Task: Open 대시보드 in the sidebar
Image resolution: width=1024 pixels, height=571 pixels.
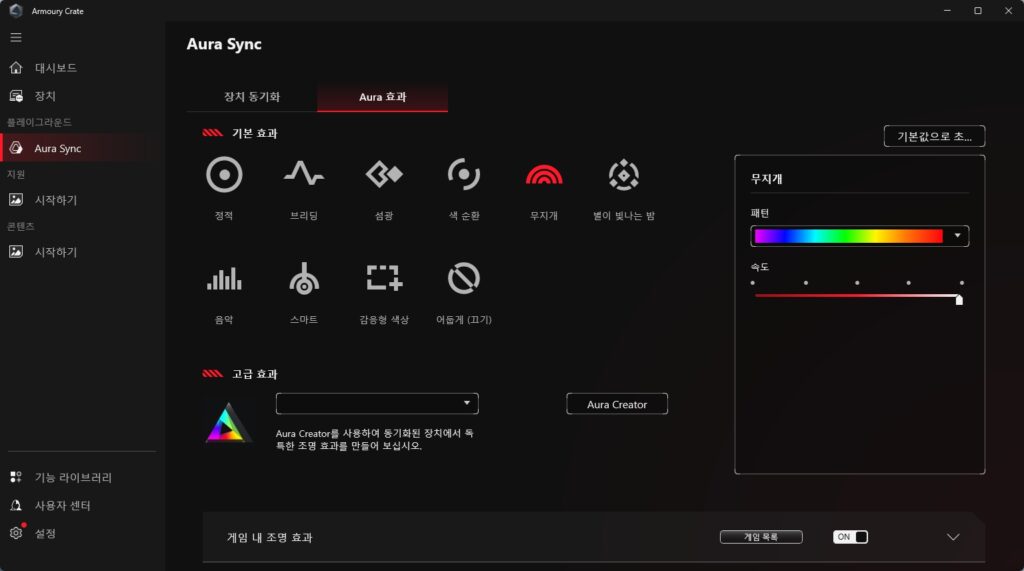Action: click(x=82, y=68)
